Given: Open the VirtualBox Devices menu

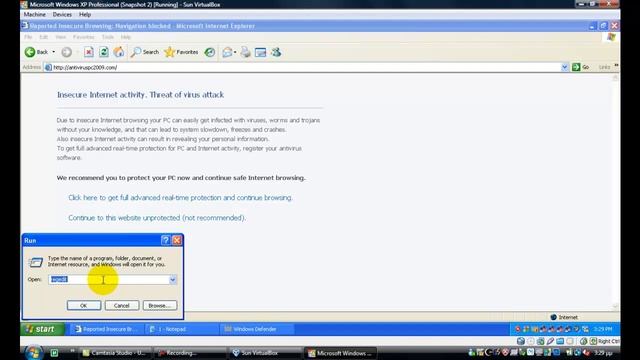Looking at the screenshot, I should pyautogui.click(x=62, y=14).
